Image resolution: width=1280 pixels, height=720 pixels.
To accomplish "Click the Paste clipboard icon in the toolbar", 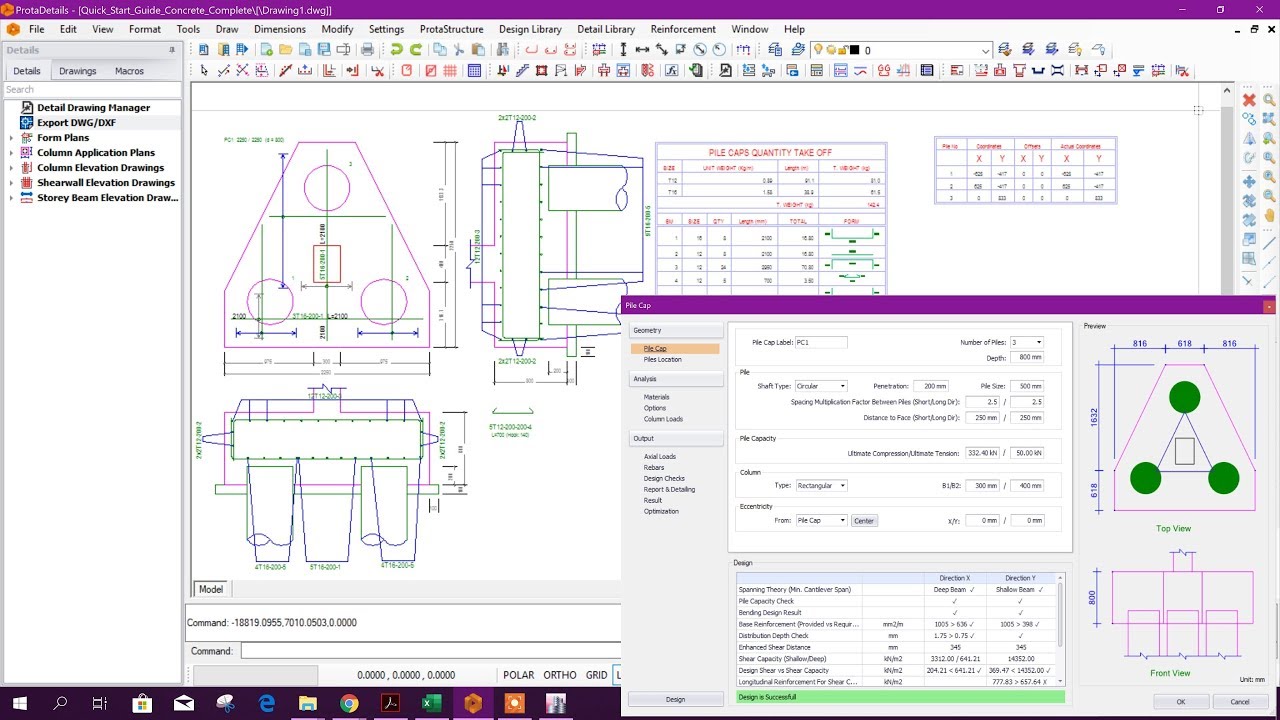I will [x=478, y=49].
